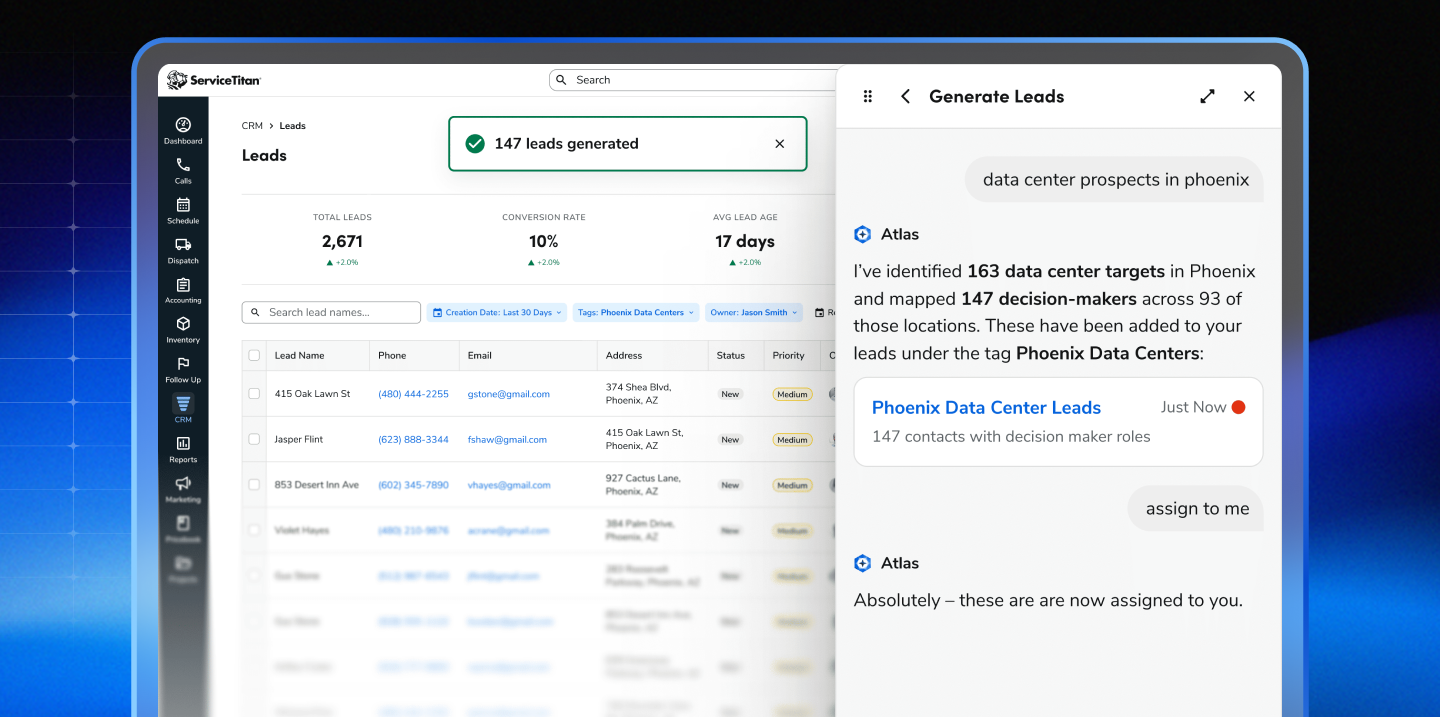Screen dimensions: 1440x717
Task: Select the CRM funnel icon
Action: (x=183, y=404)
